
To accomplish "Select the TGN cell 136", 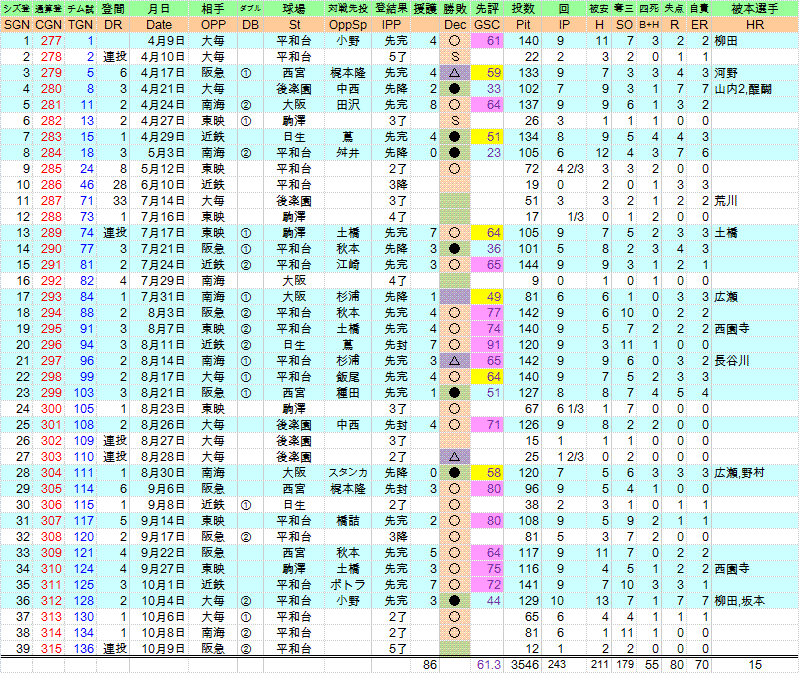I will 84,649.
